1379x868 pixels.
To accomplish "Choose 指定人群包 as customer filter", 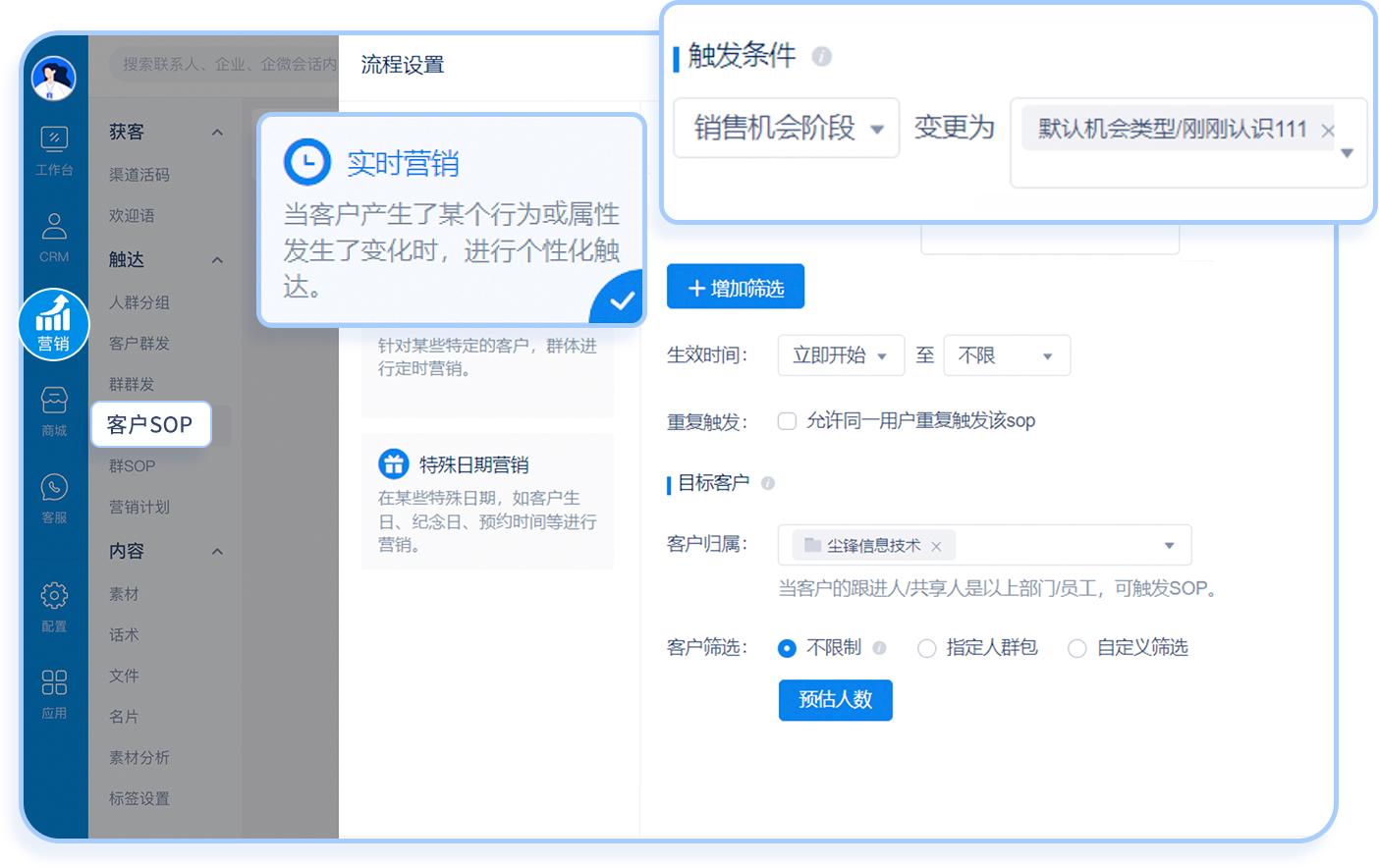I will click(x=926, y=648).
